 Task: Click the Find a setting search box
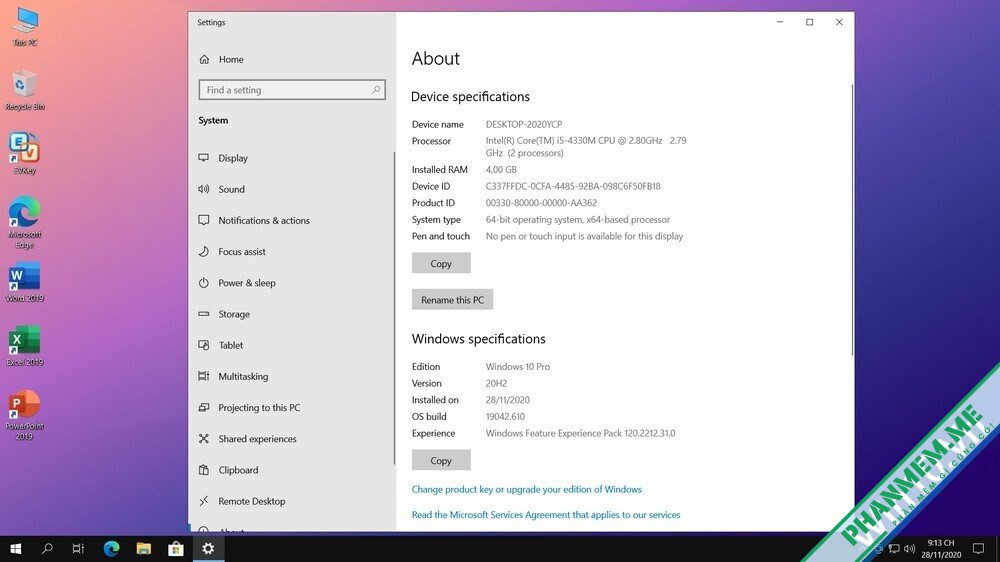tap(292, 90)
